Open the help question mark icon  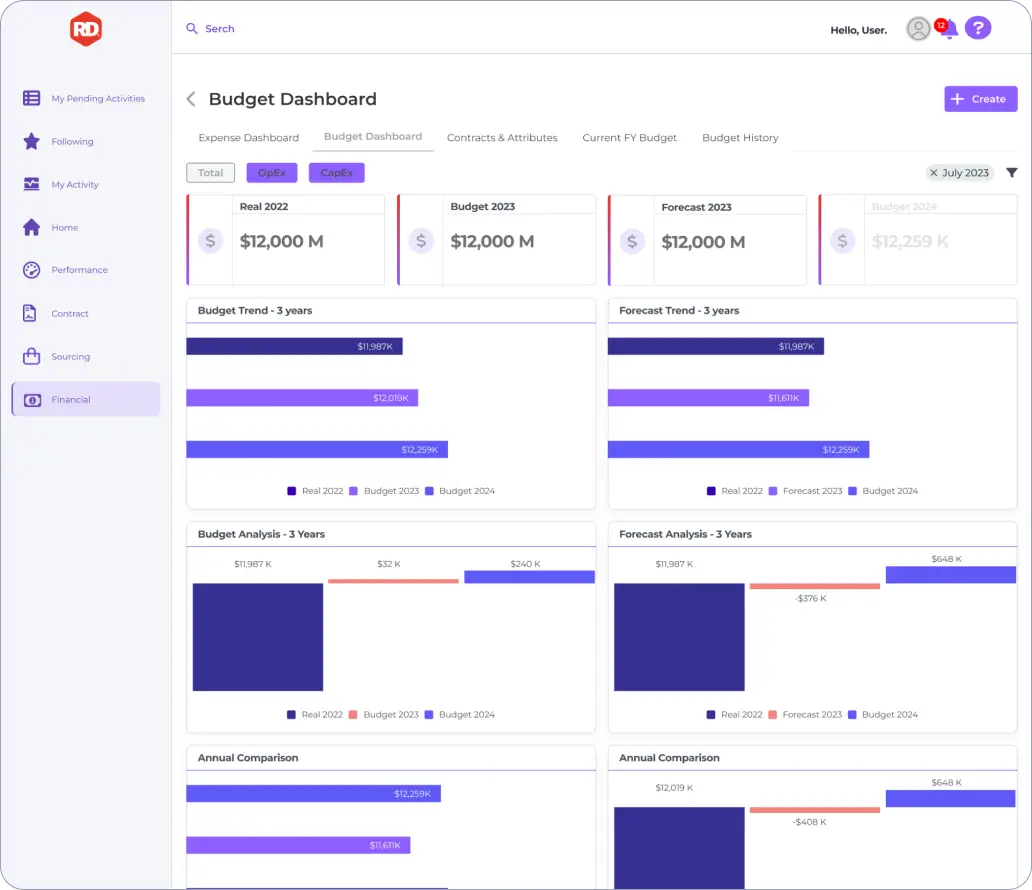coord(978,28)
